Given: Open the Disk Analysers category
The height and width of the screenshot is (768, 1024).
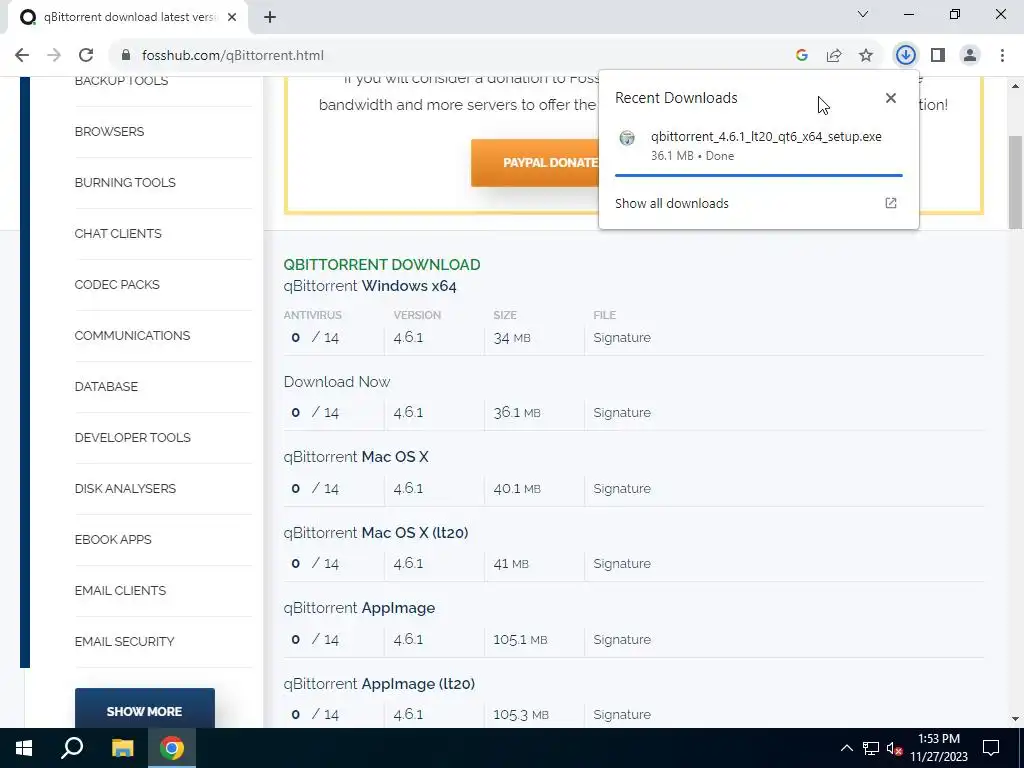Looking at the screenshot, I should tap(125, 488).
